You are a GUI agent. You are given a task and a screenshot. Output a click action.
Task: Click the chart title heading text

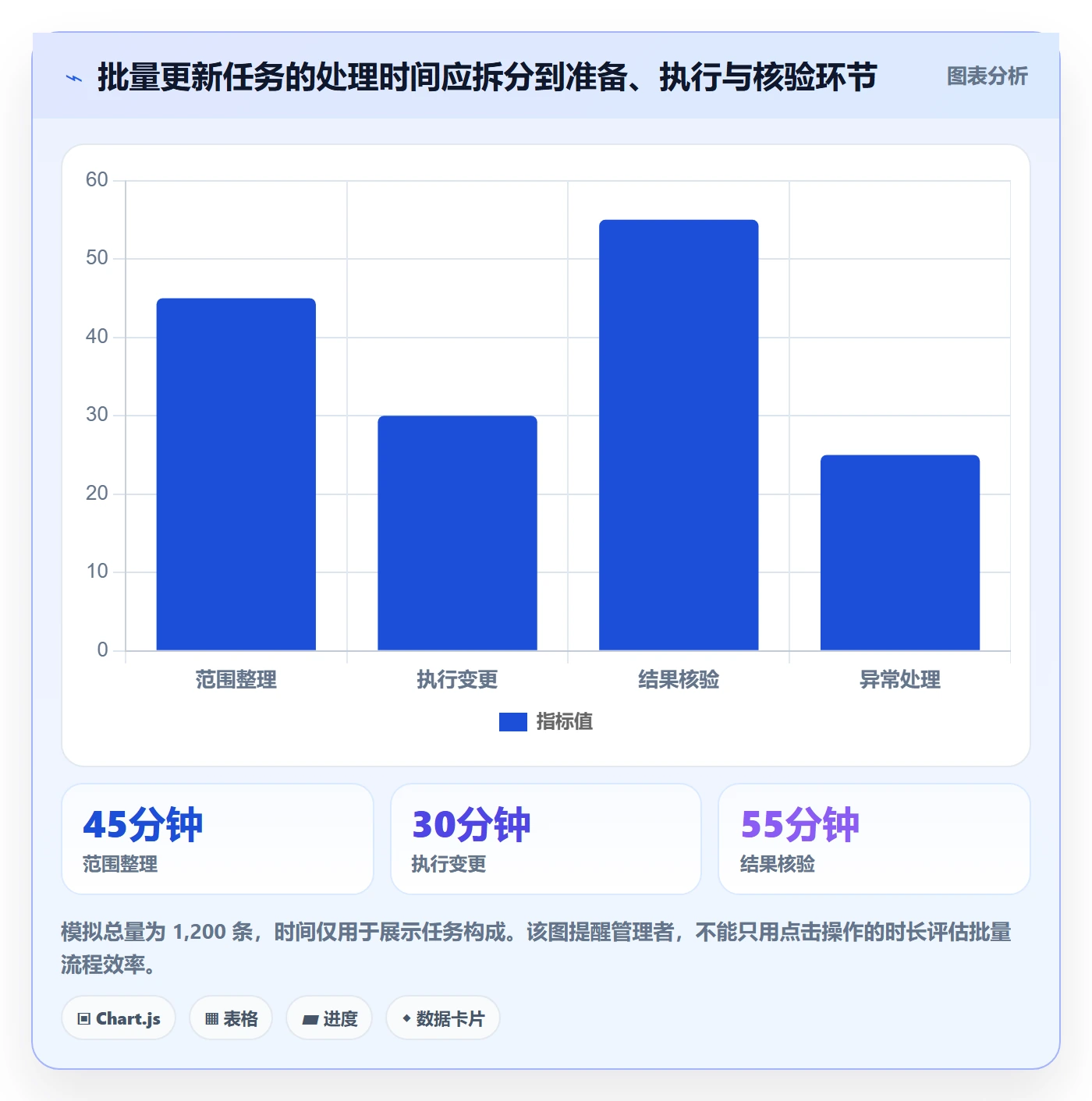[487, 77]
